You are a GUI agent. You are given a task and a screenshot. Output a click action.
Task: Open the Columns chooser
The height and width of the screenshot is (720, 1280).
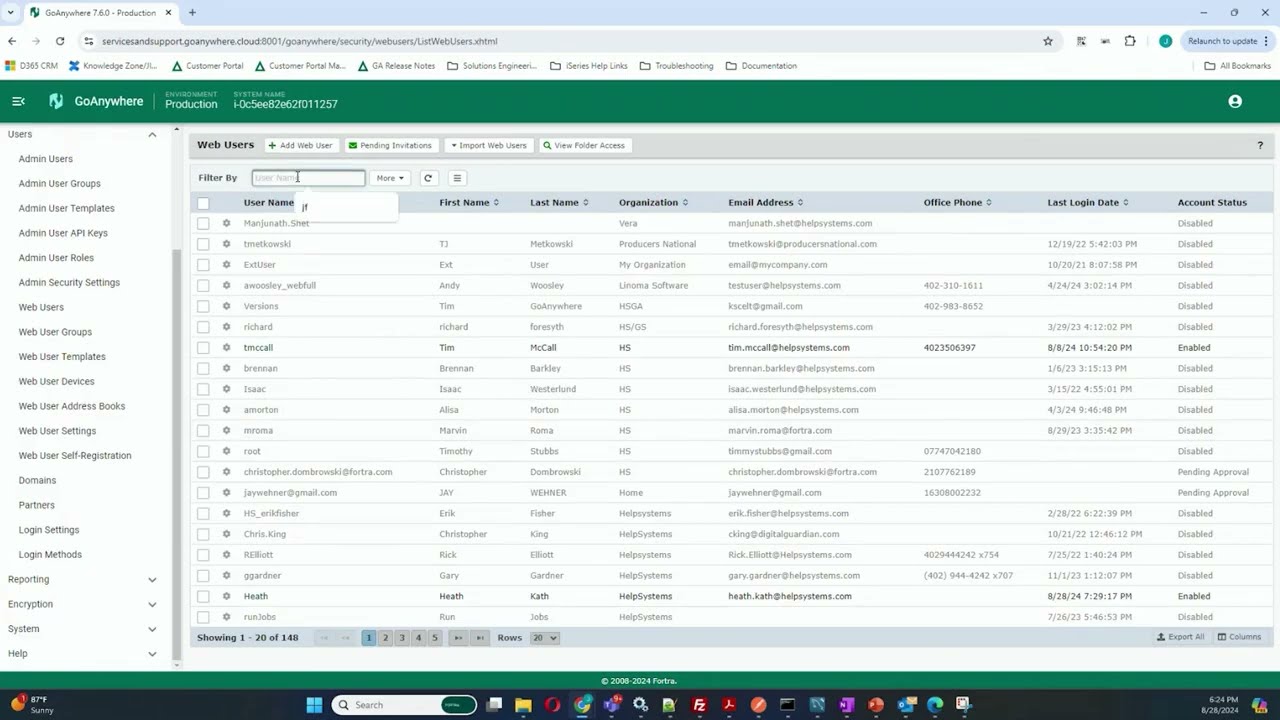click(1239, 637)
